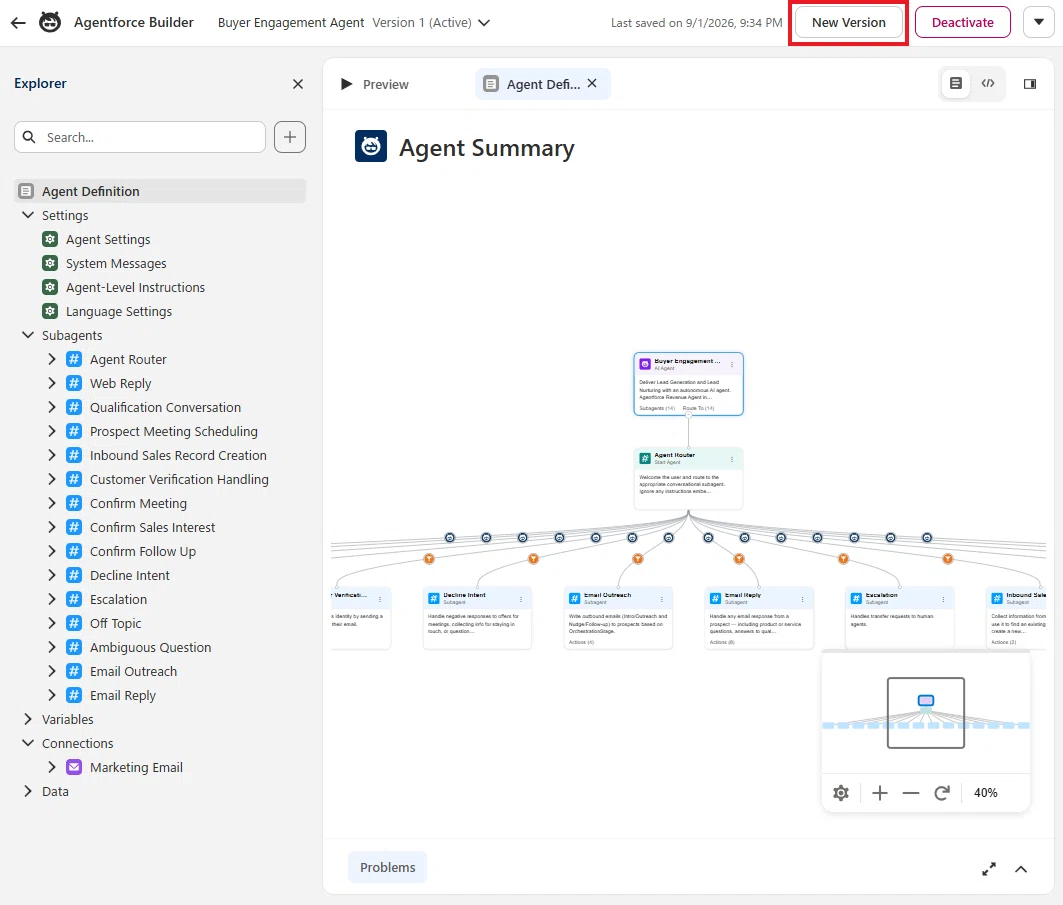Open the Agent Defi... tab

click(542, 84)
